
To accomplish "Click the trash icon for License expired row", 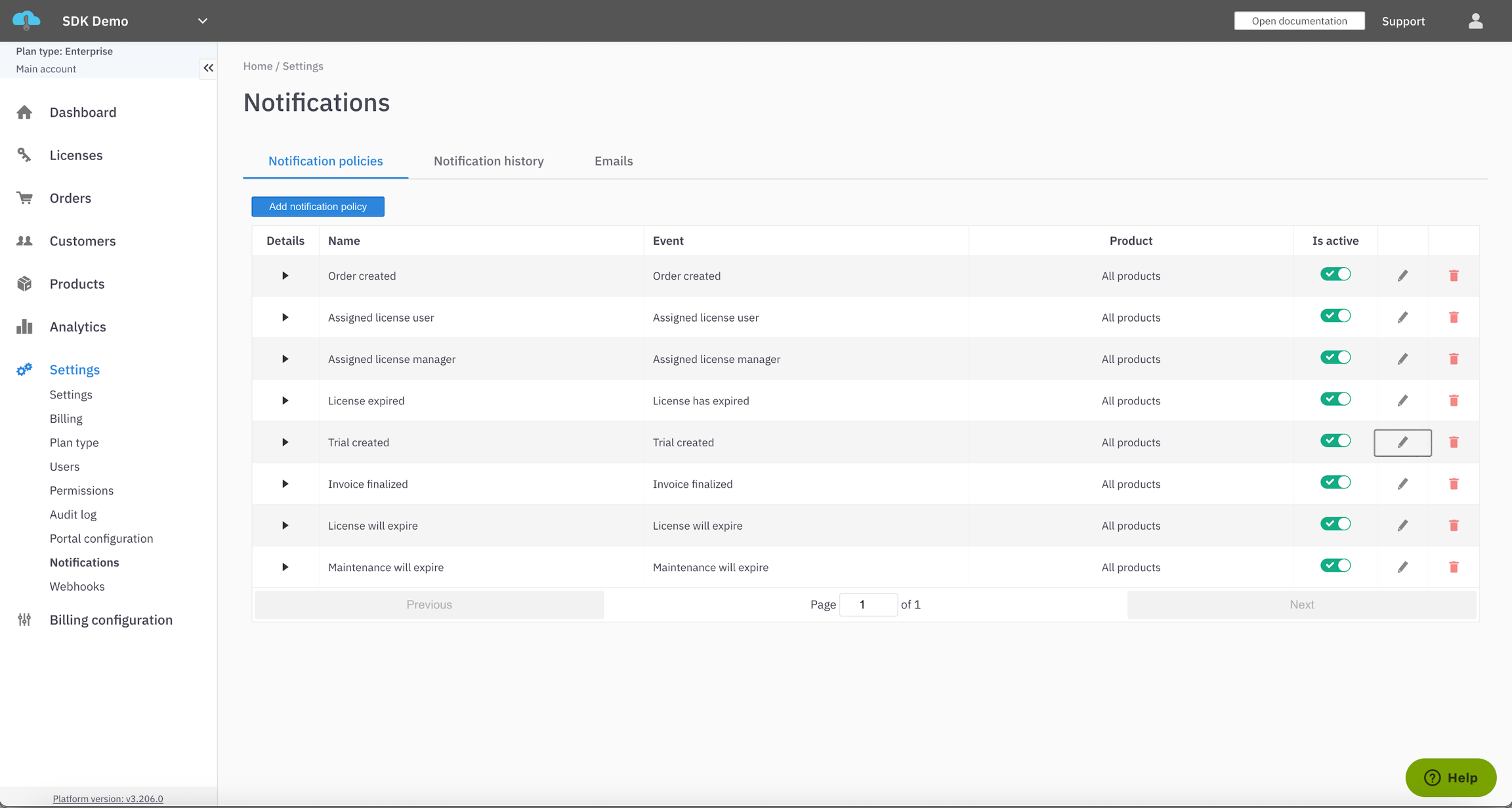I will (x=1454, y=400).
